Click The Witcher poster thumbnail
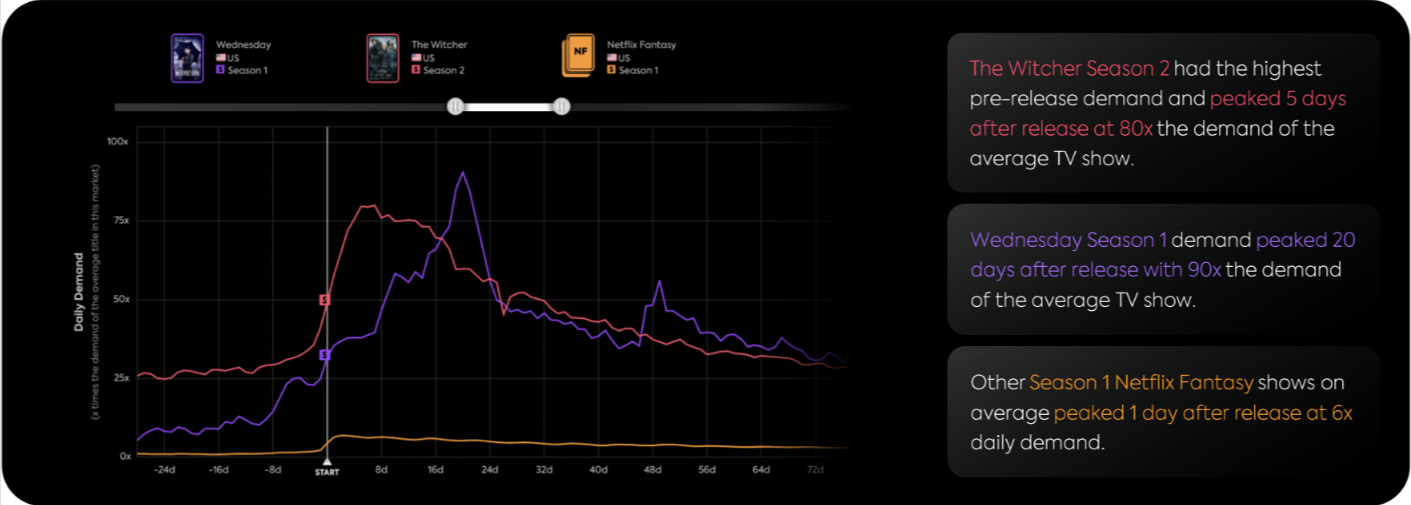Viewport: 1411px width, 505px height. pyautogui.click(x=383, y=57)
